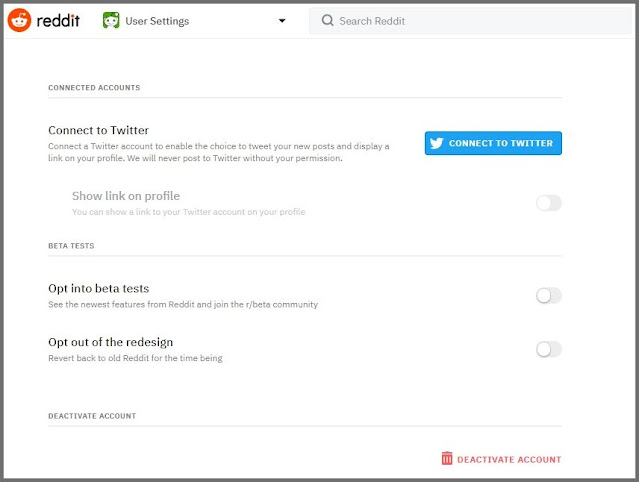Screen dimensions: 639x482
Task: Toggle Opt out of the redesign
Action: point(549,349)
